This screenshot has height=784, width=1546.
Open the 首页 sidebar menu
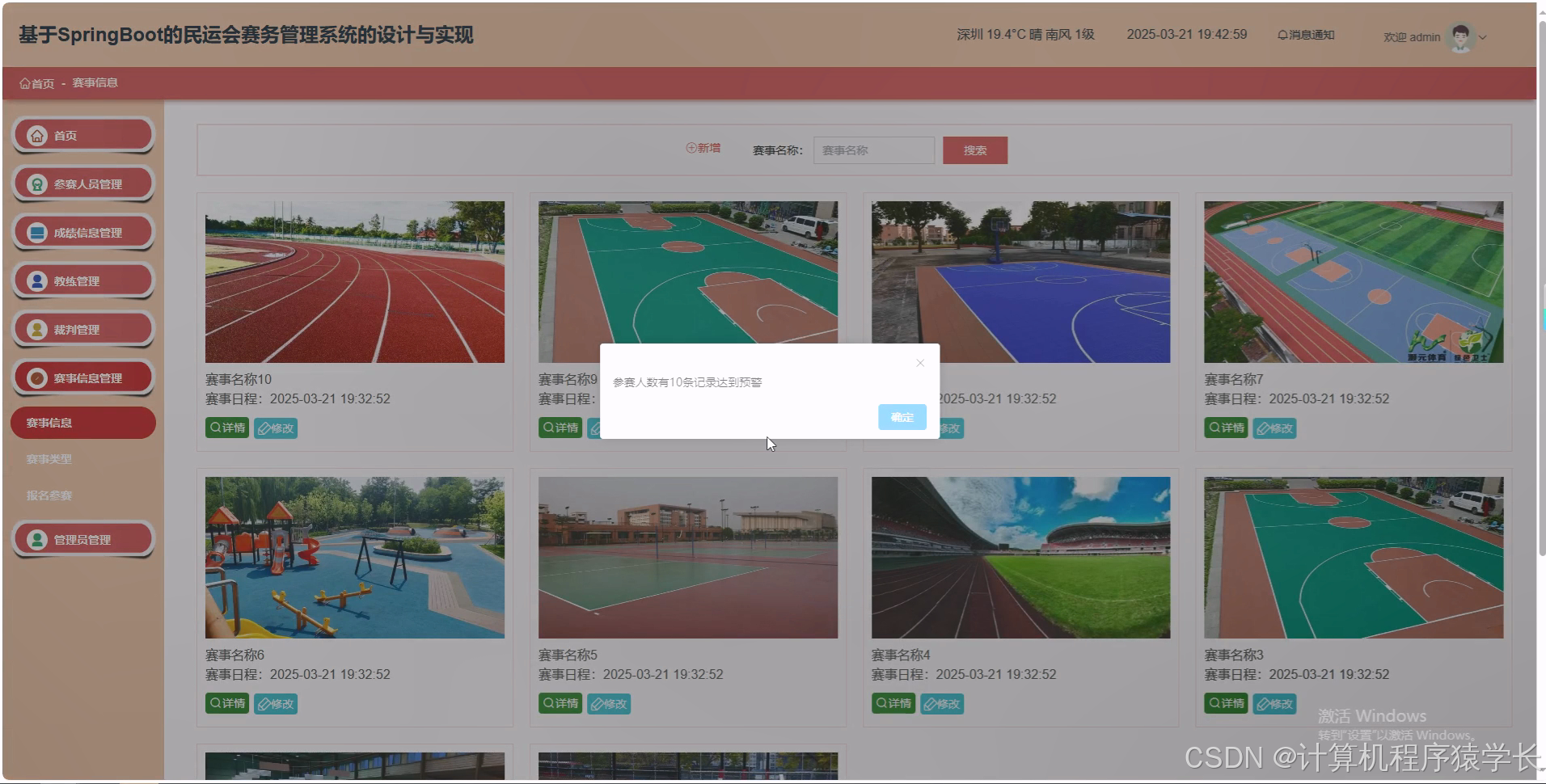(x=83, y=135)
